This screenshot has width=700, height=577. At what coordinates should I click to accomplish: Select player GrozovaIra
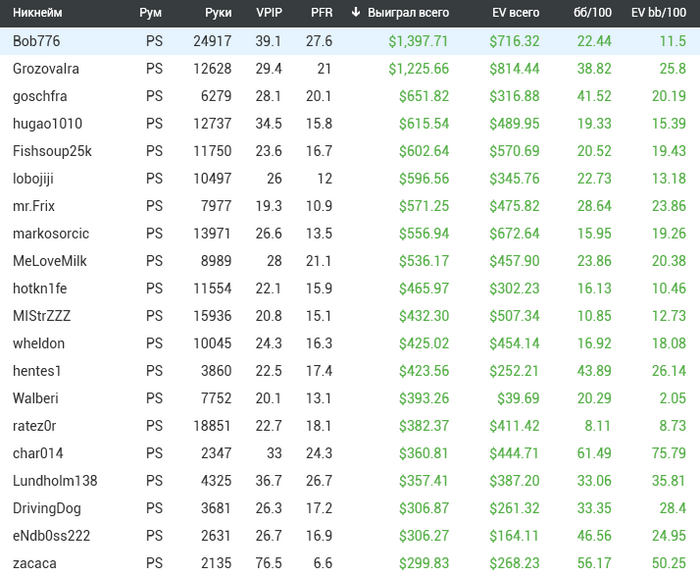tap(46, 69)
